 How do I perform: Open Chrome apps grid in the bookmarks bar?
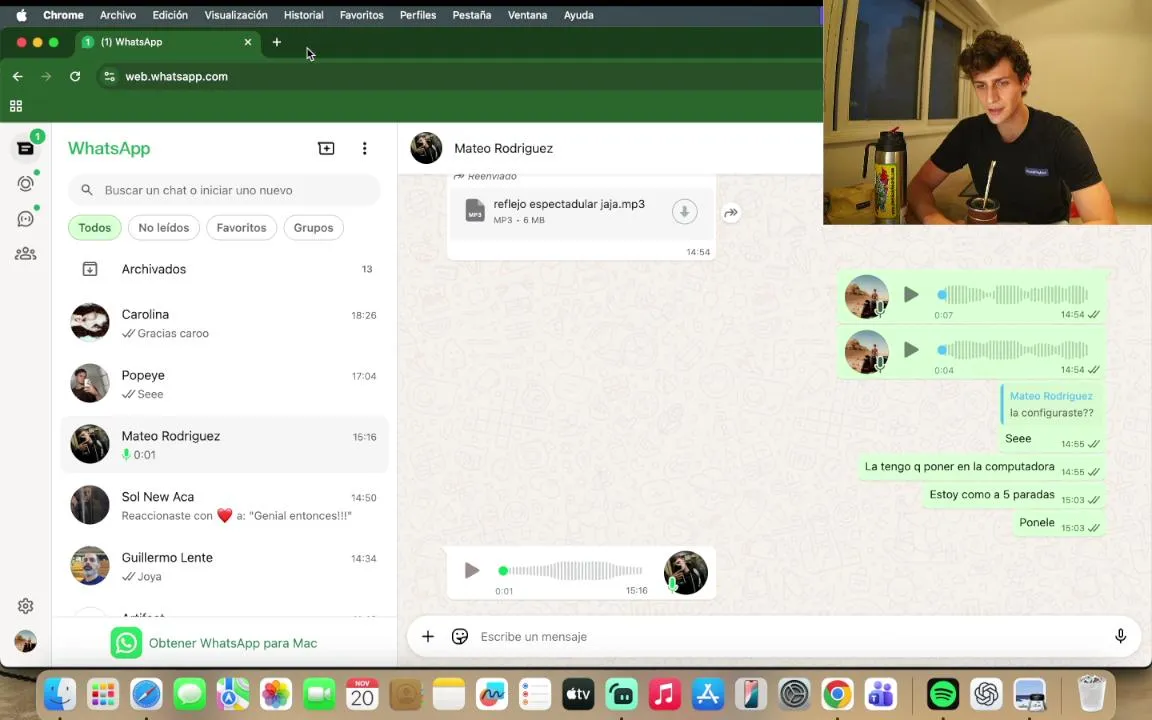(16, 106)
